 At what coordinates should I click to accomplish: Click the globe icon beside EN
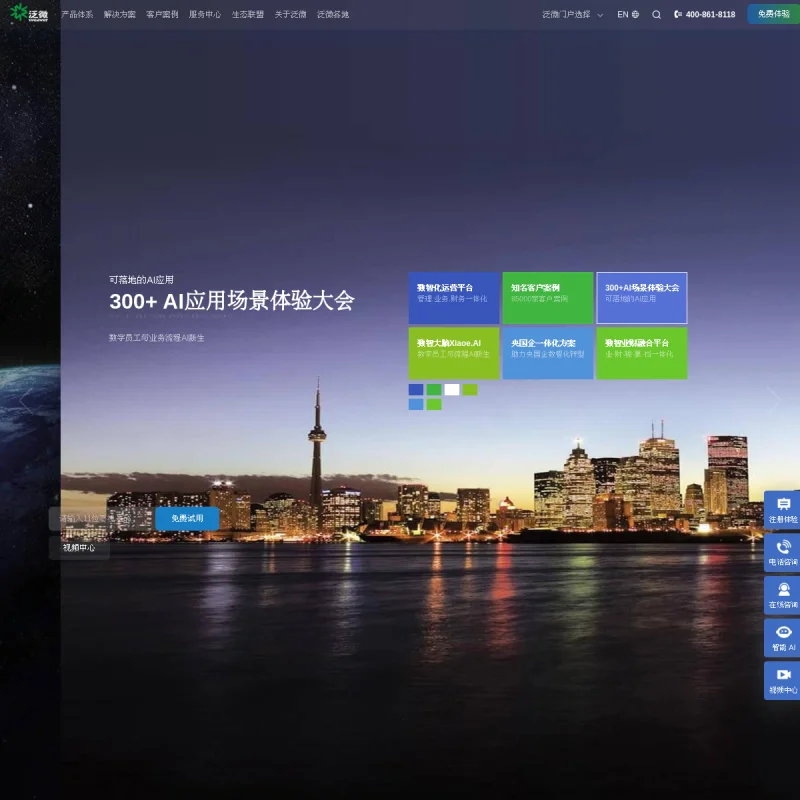click(x=635, y=14)
